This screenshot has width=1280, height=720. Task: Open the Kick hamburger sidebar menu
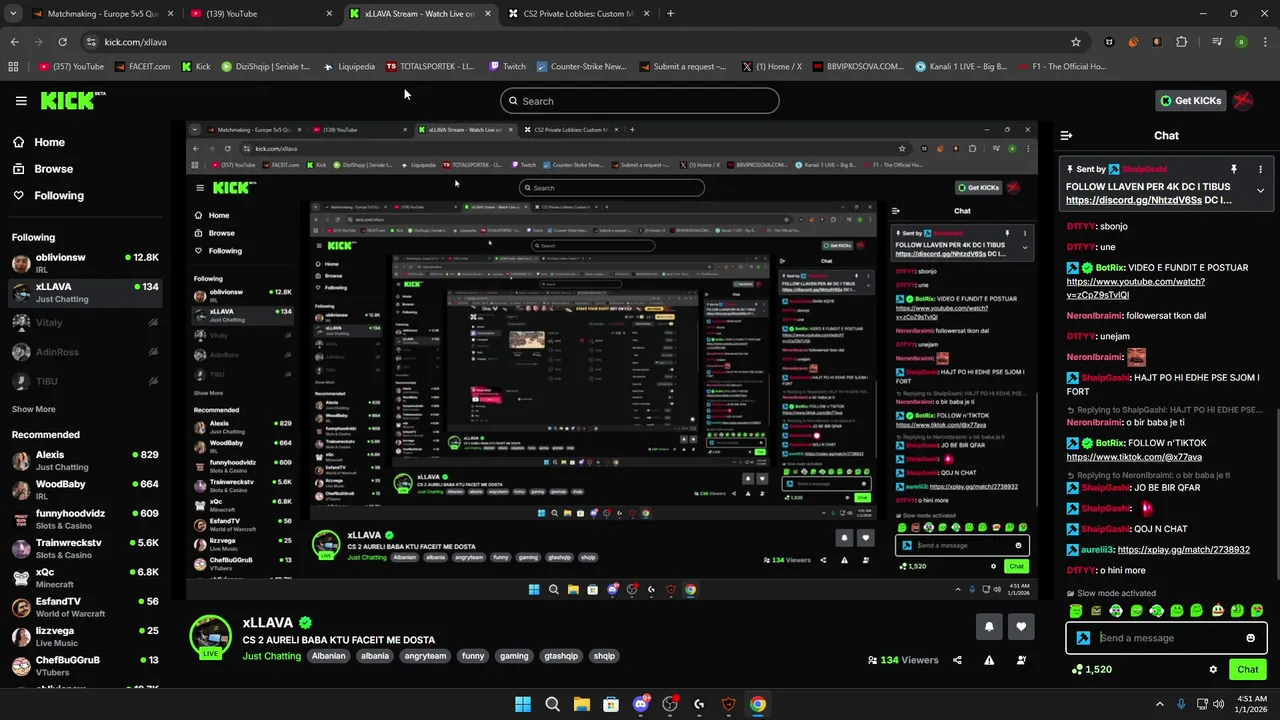pyautogui.click(x=21, y=101)
